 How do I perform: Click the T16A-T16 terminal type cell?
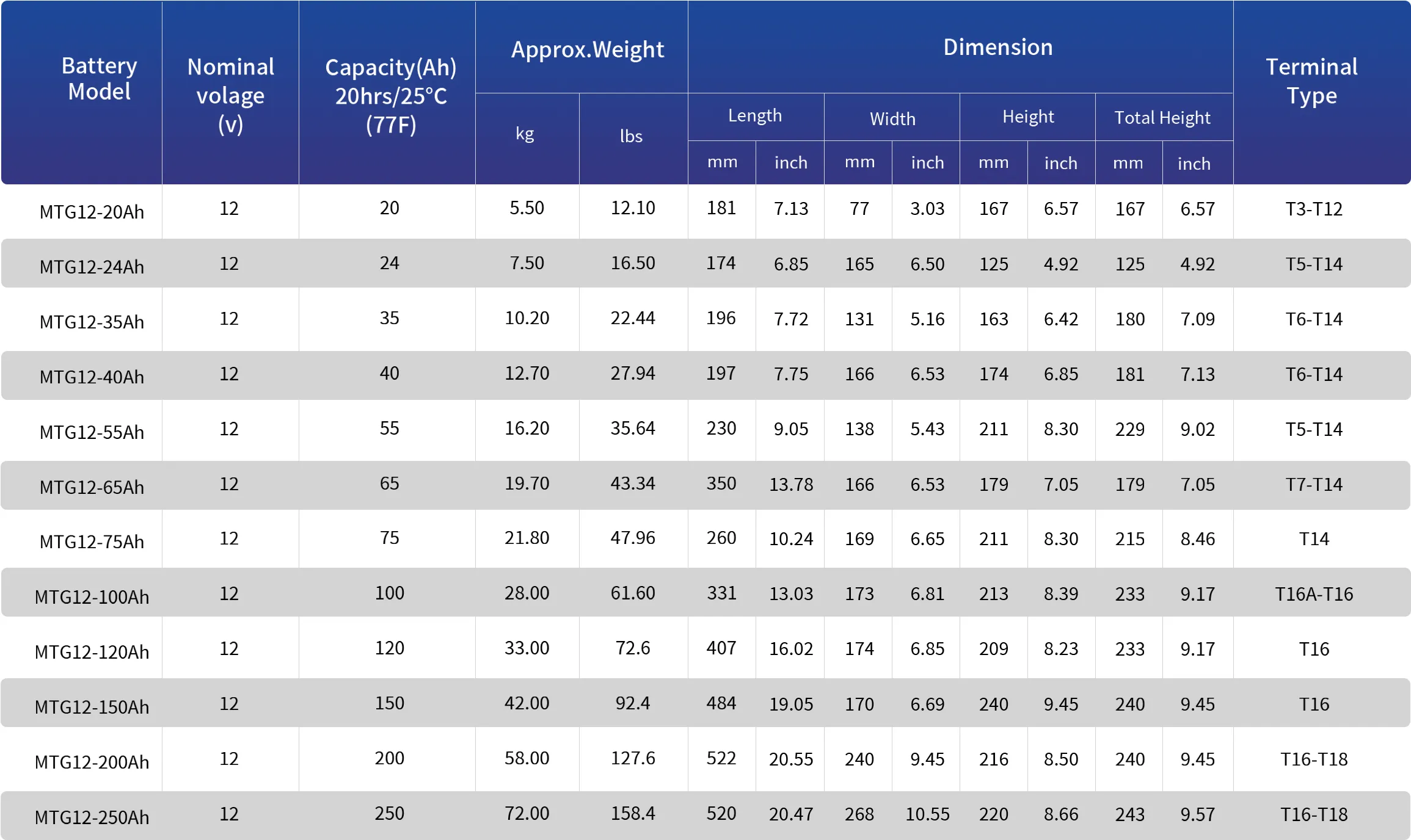pyautogui.click(x=1314, y=594)
